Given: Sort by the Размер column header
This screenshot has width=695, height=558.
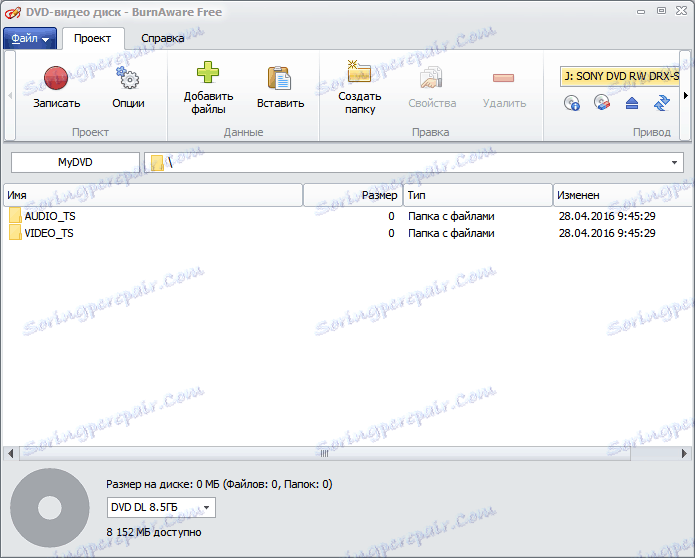Looking at the screenshot, I should [353, 195].
